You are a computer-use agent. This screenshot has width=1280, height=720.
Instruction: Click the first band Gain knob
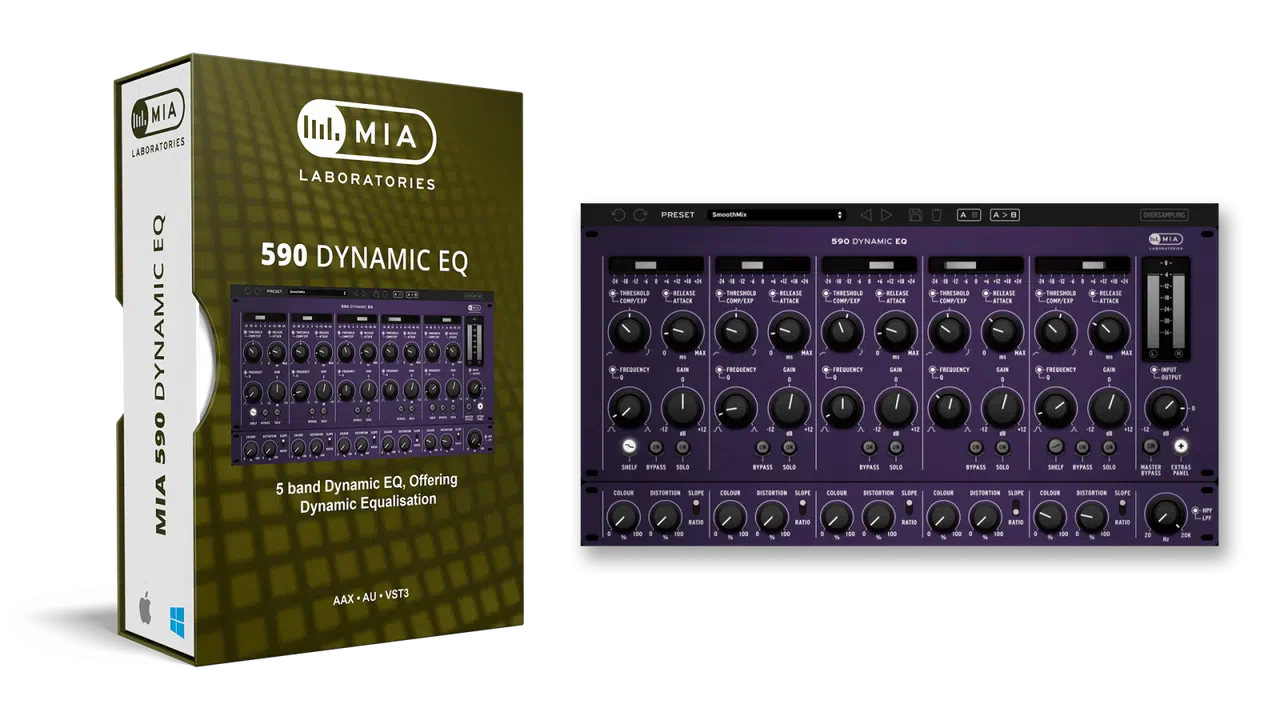coord(682,406)
